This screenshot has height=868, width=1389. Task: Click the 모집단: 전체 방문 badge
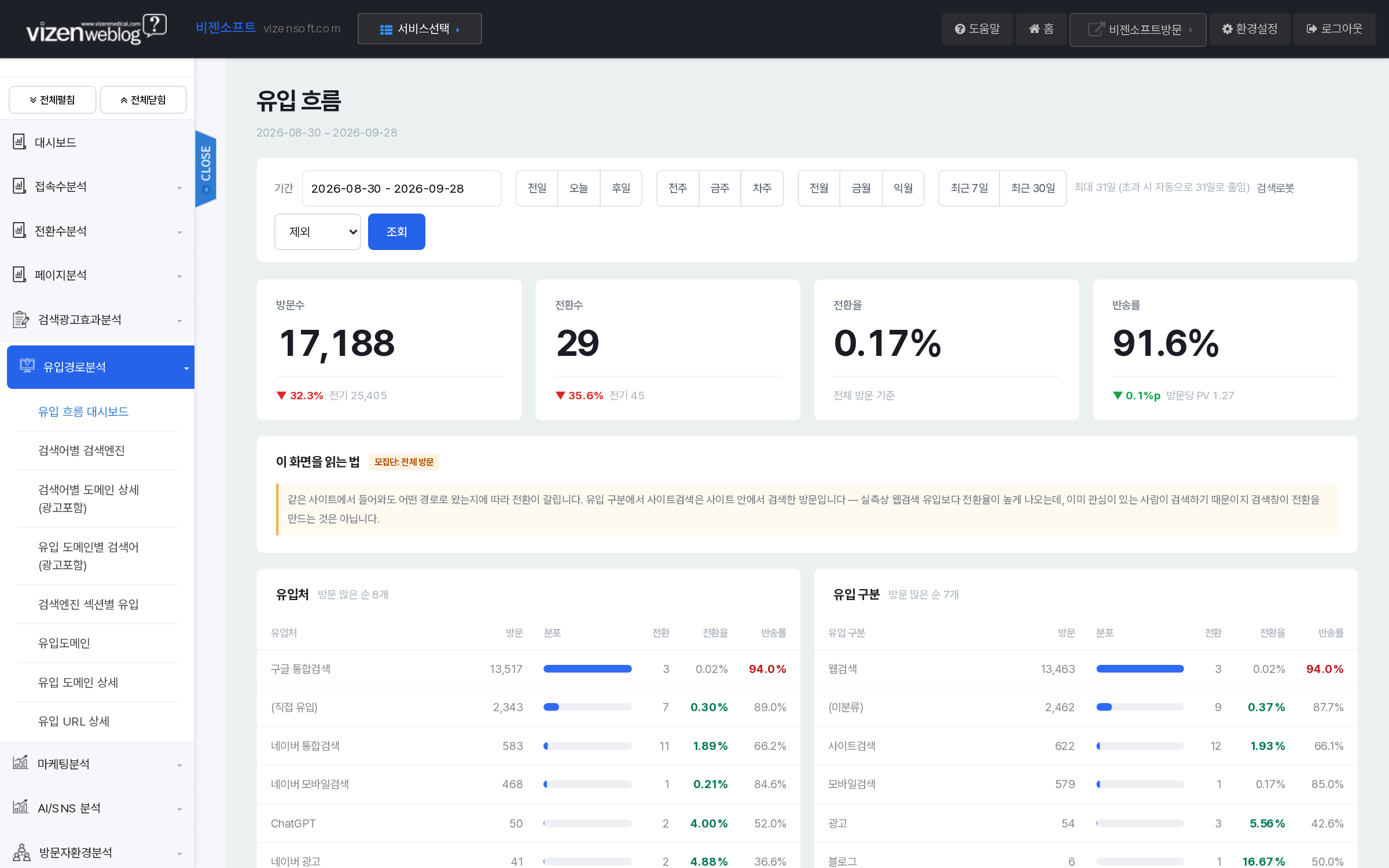pos(404,462)
